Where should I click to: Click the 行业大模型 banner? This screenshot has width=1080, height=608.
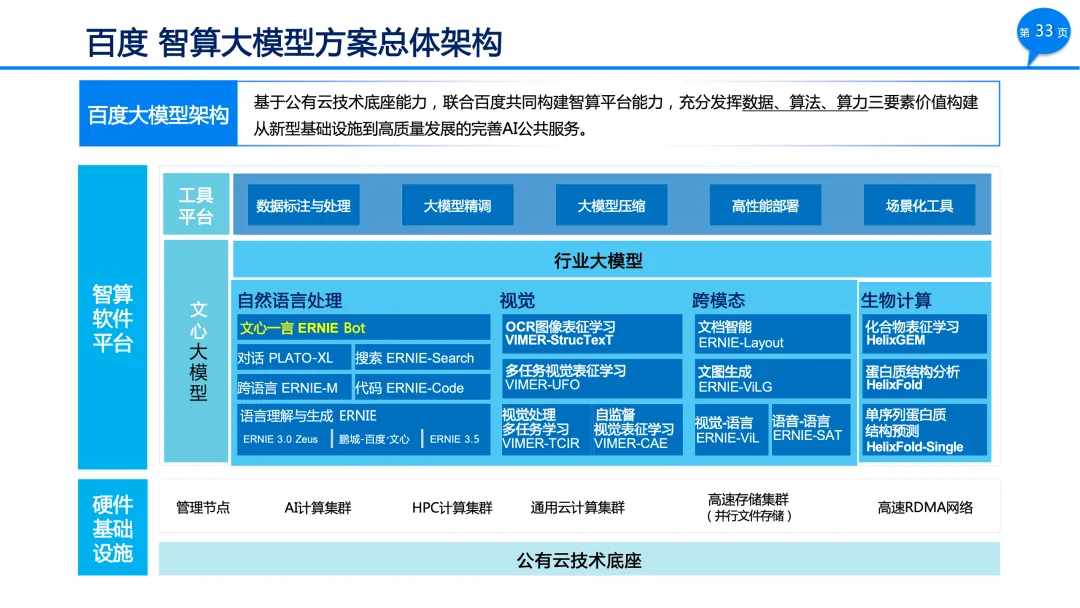tap(612, 260)
